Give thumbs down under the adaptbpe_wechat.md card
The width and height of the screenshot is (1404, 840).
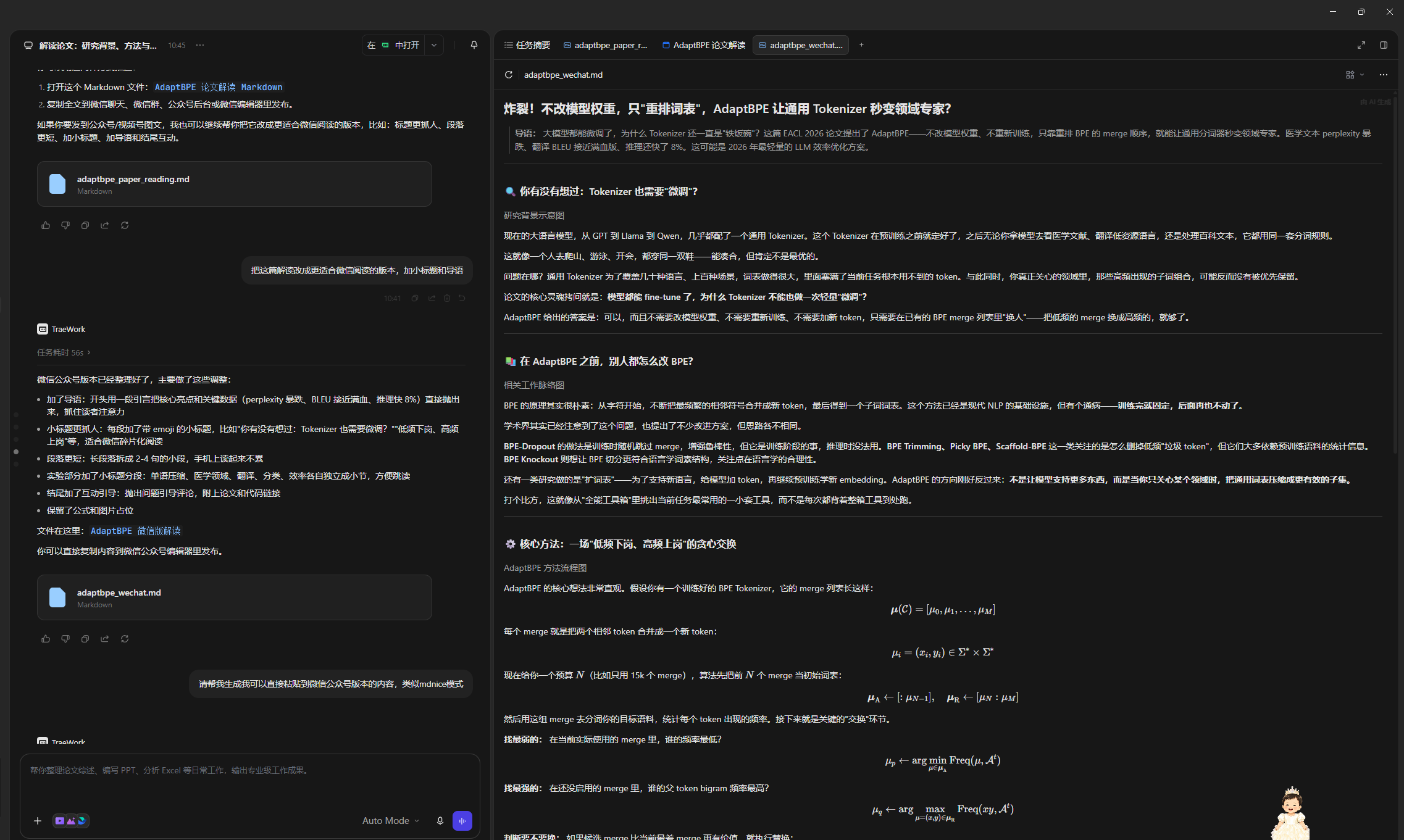pyautogui.click(x=65, y=639)
